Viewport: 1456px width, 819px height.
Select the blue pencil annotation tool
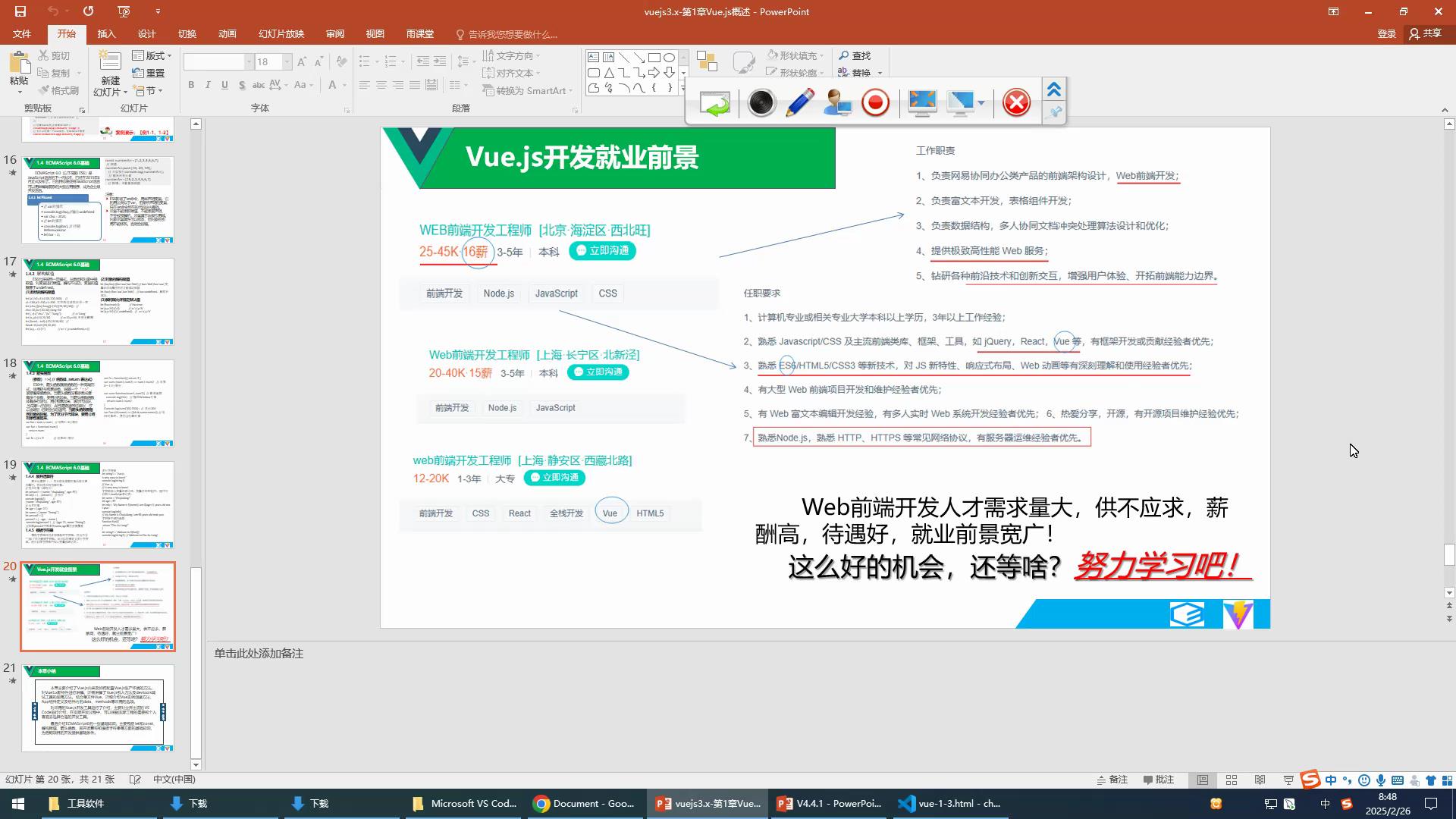(x=799, y=102)
